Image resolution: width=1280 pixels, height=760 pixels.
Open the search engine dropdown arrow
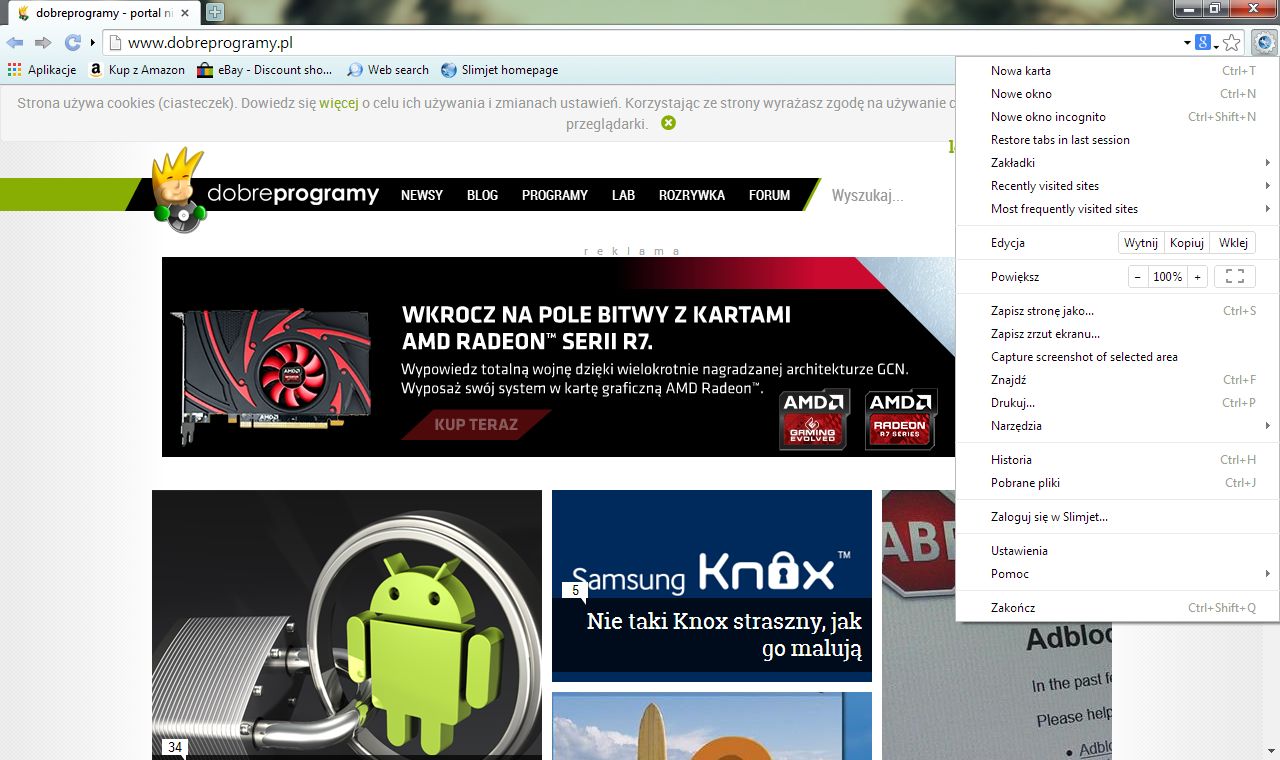tap(1216, 45)
